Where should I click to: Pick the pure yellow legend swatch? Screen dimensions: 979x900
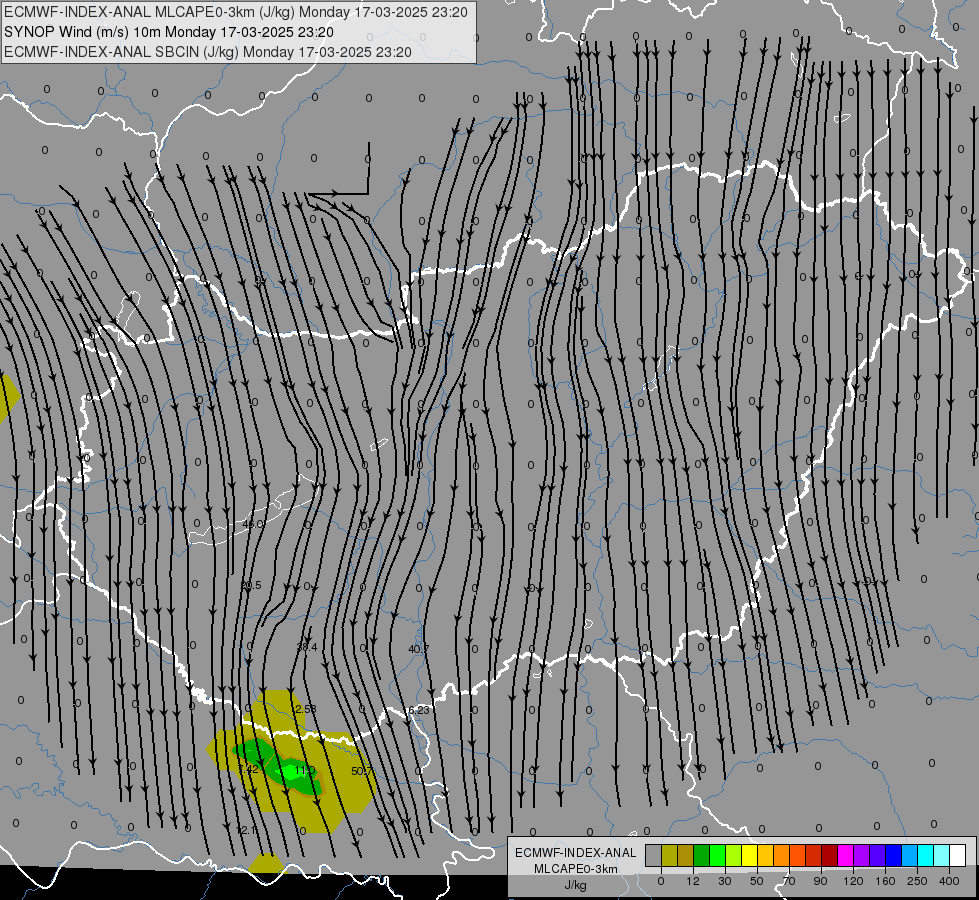point(749,855)
